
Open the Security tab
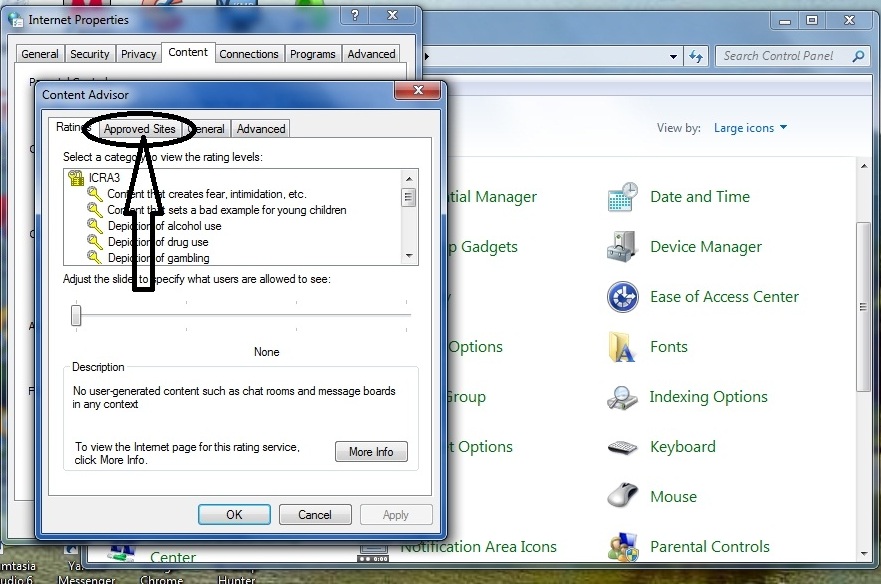[x=89, y=54]
